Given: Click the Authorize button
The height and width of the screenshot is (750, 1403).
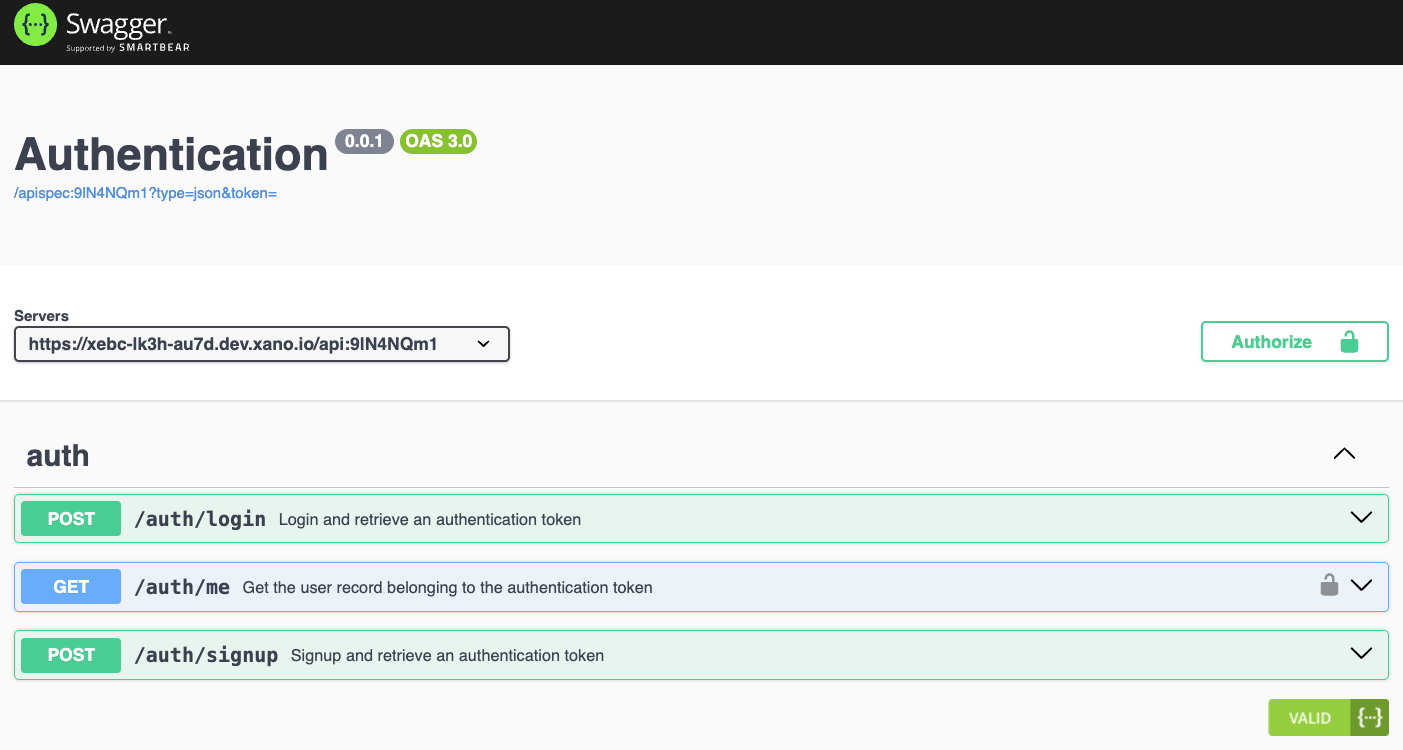Looking at the screenshot, I should click(1272, 341).
